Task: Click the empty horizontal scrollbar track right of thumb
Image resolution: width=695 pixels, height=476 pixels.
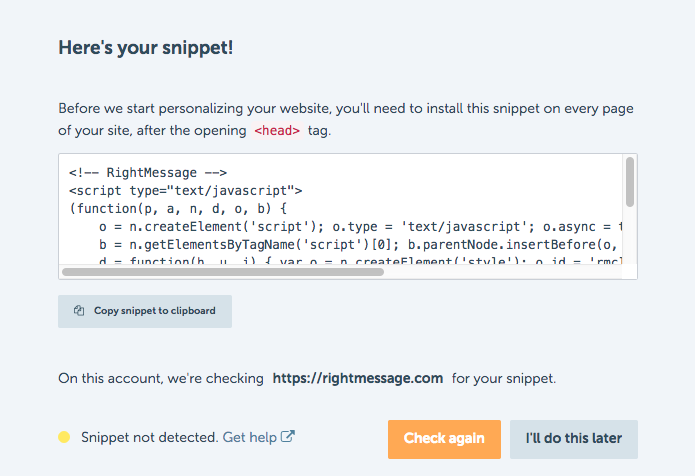Action: (503, 272)
